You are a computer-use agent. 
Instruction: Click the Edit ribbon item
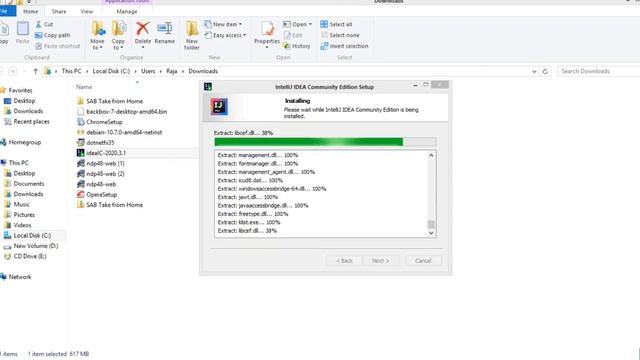293,36
